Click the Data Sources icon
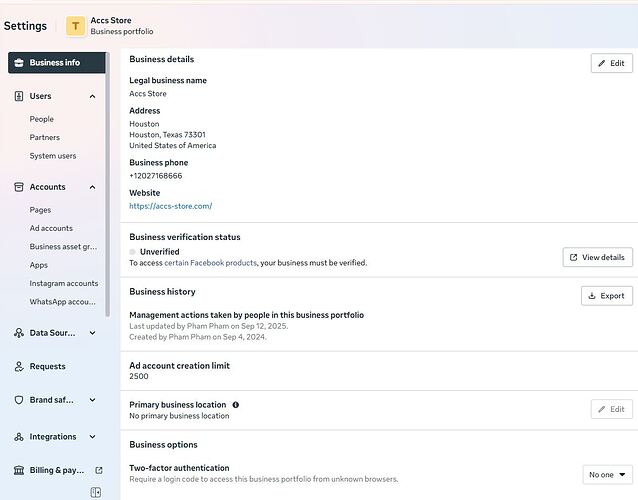The height and width of the screenshot is (500, 638). point(19,333)
